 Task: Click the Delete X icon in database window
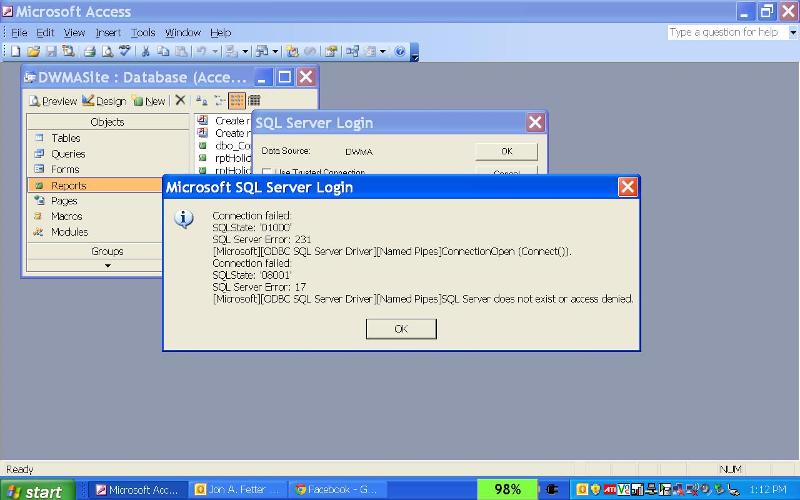(x=180, y=101)
